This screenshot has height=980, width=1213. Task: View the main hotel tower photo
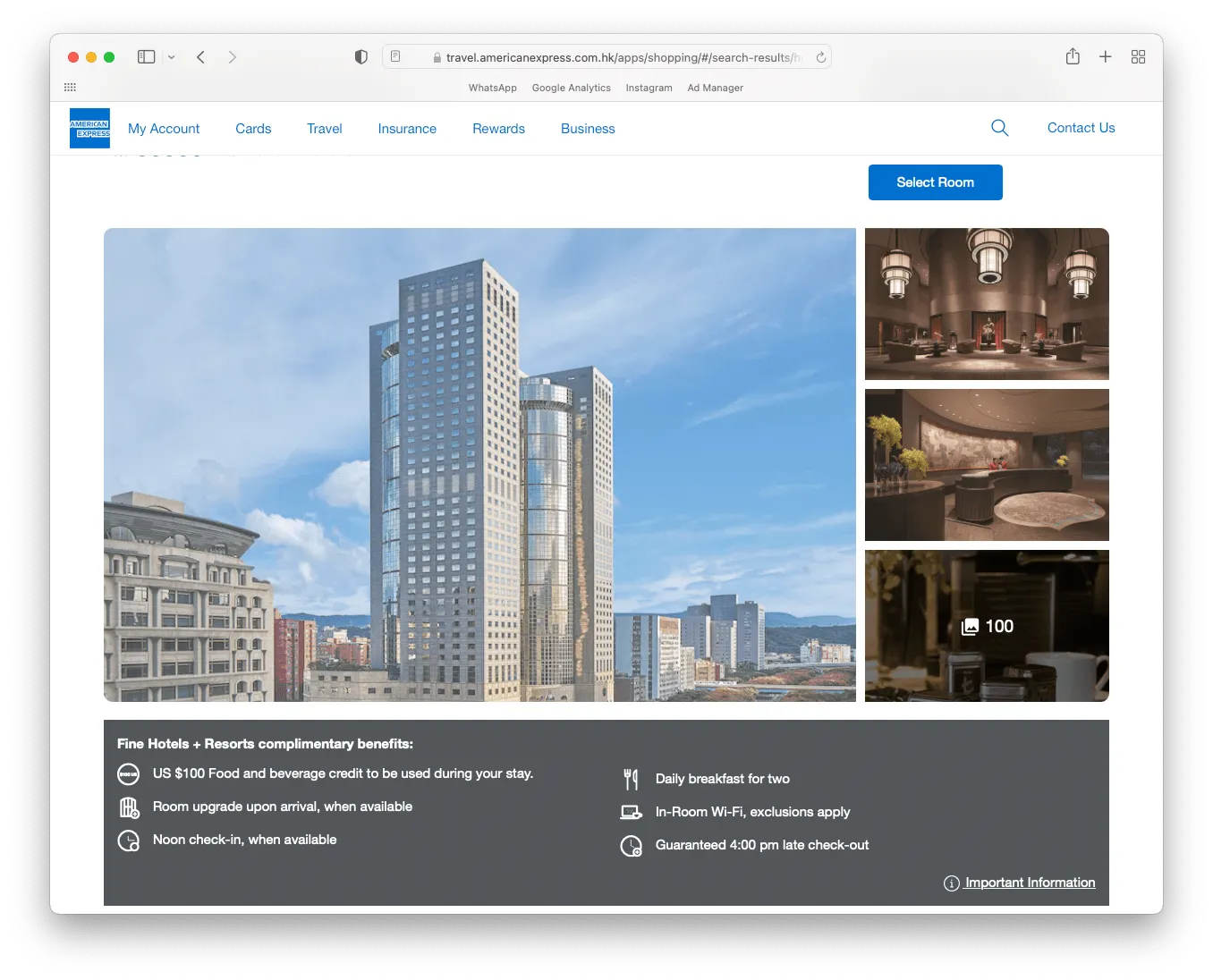click(479, 465)
